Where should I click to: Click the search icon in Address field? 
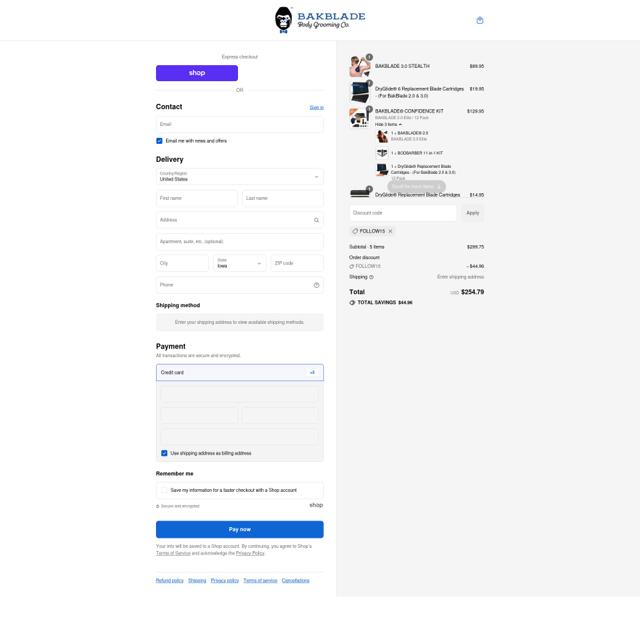click(x=316, y=220)
